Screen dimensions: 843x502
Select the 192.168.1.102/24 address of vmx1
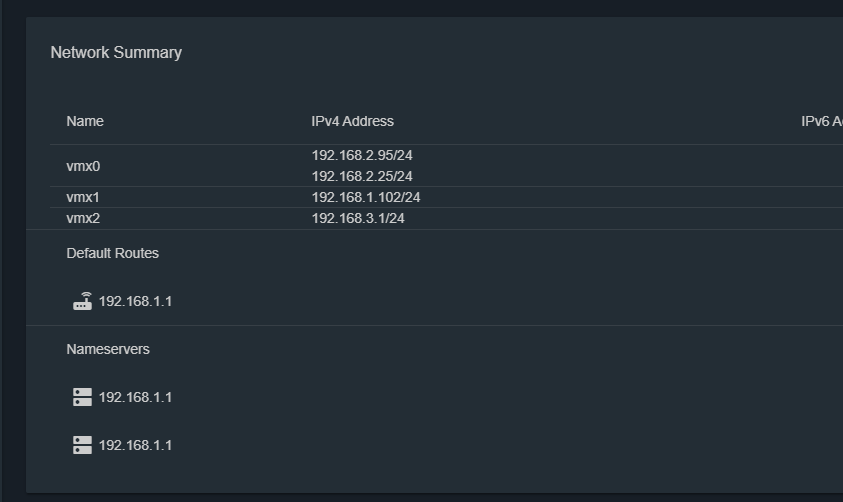[366, 197]
